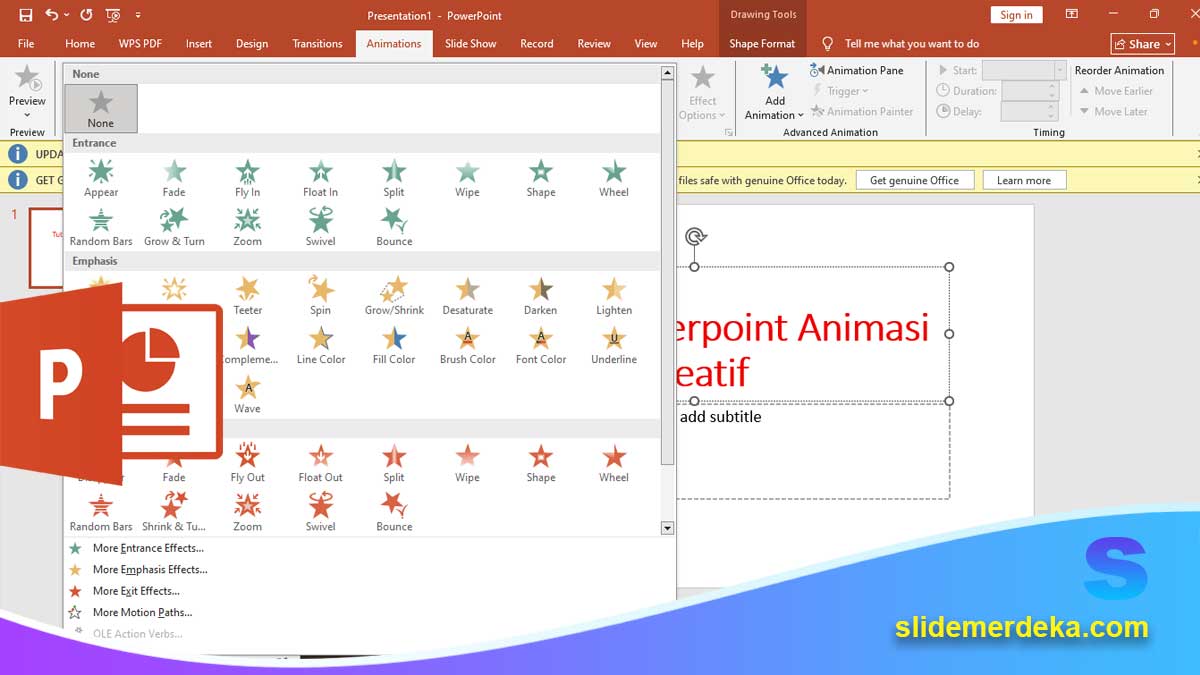Select the Shape entrance animation
The width and height of the screenshot is (1200, 675).
pos(540,178)
